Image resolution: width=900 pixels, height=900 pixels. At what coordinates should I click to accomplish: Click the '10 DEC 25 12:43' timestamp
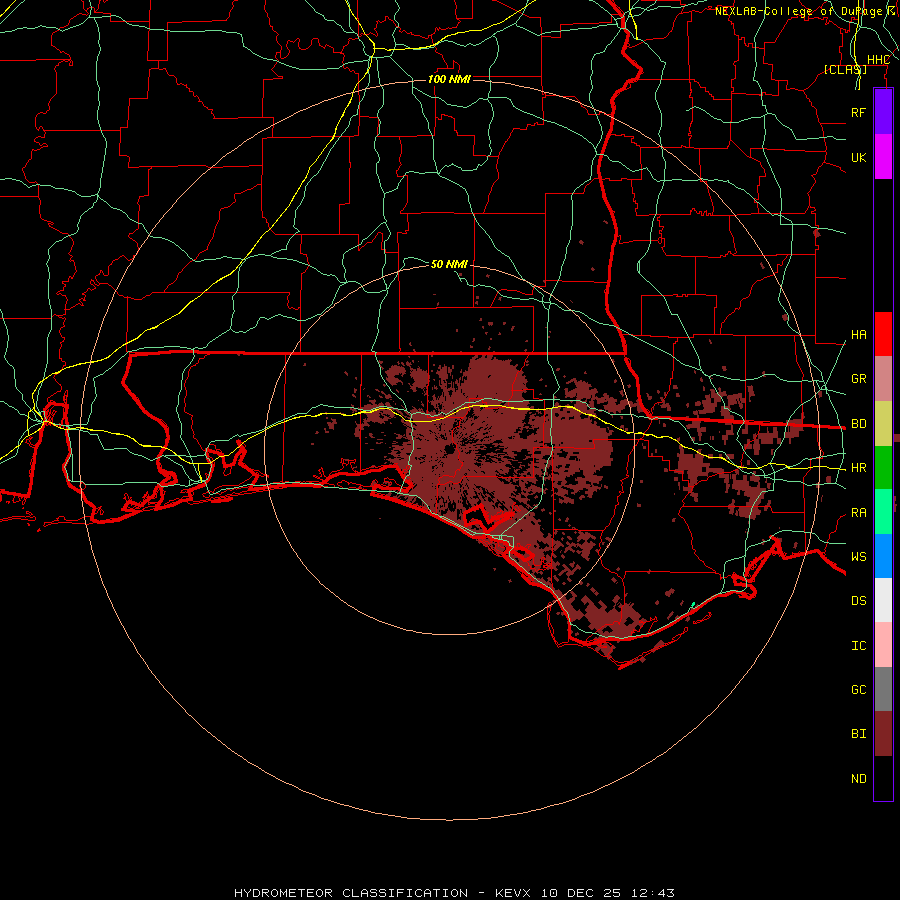pyautogui.click(x=608, y=893)
